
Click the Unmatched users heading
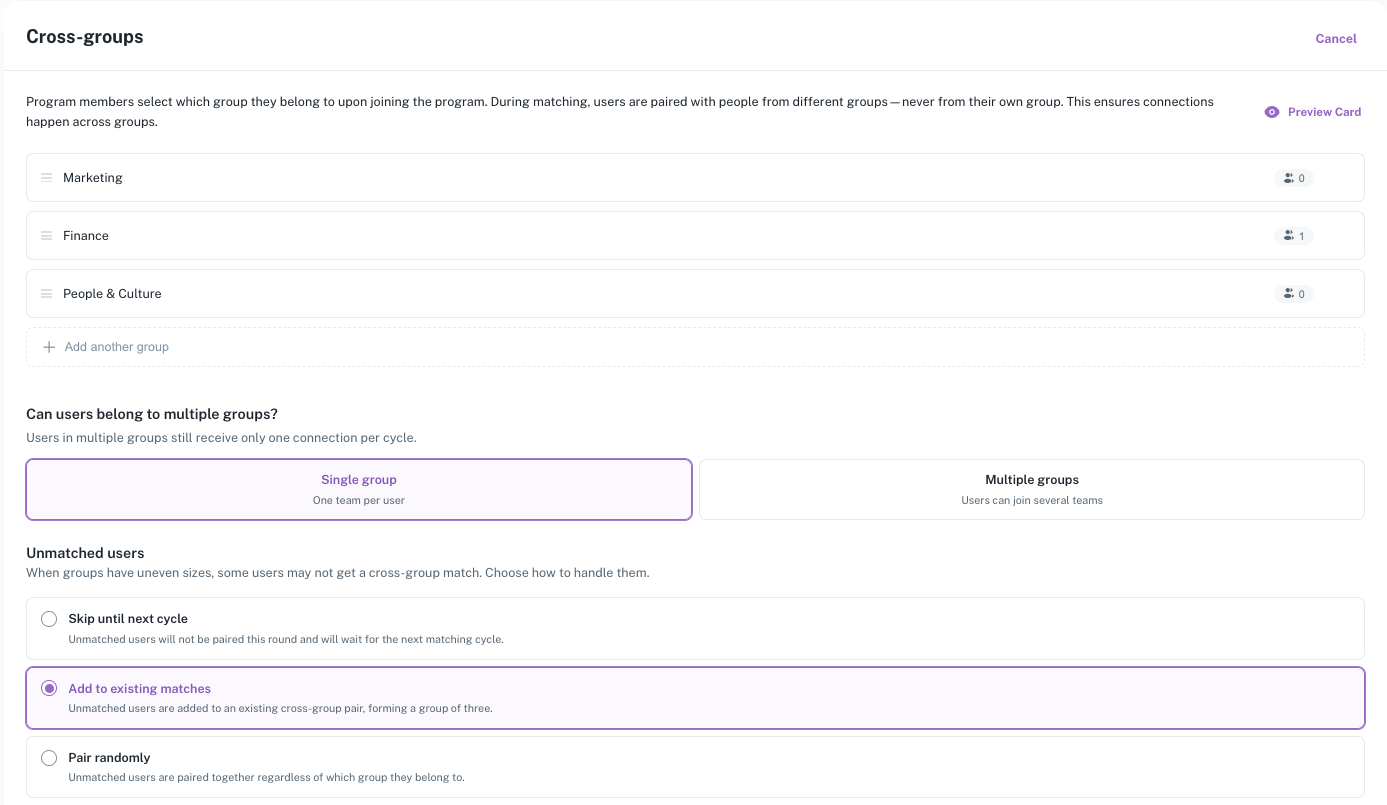(x=85, y=553)
